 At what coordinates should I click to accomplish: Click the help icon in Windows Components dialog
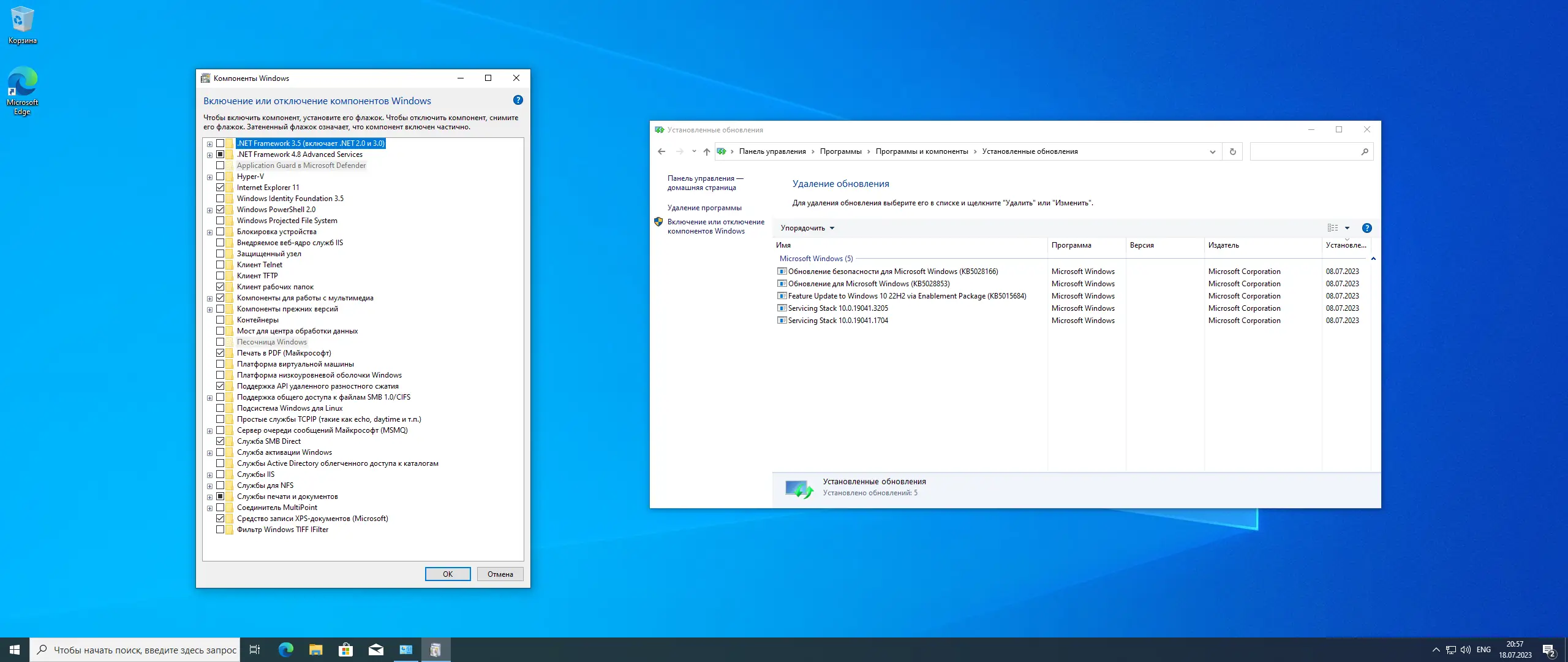coord(518,100)
